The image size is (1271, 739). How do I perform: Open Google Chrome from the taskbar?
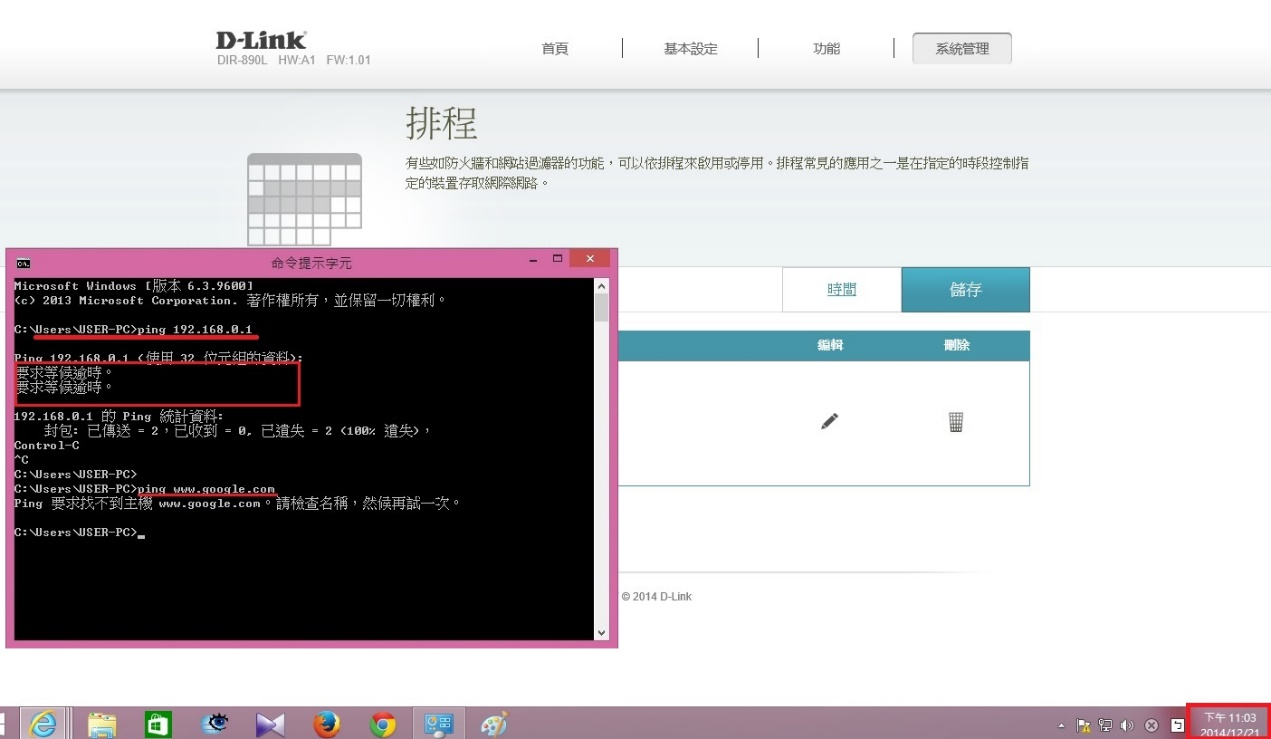pyautogui.click(x=382, y=724)
